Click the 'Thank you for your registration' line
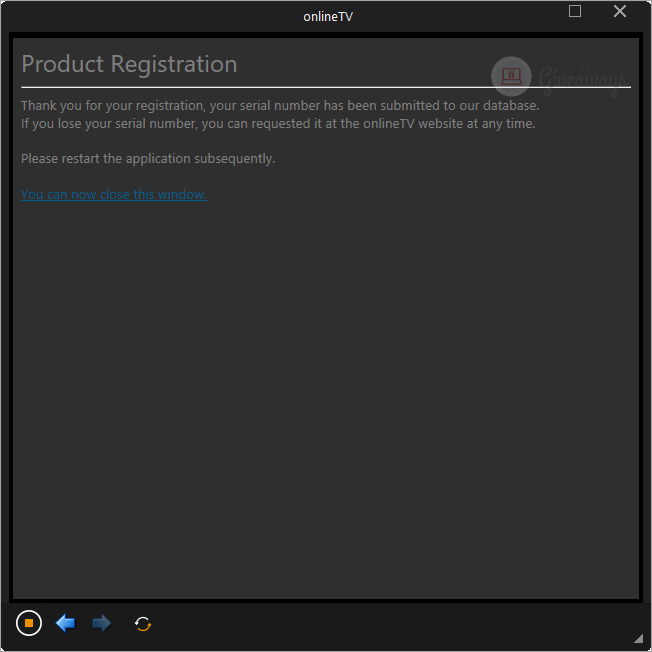 click(x=280, y=106)
